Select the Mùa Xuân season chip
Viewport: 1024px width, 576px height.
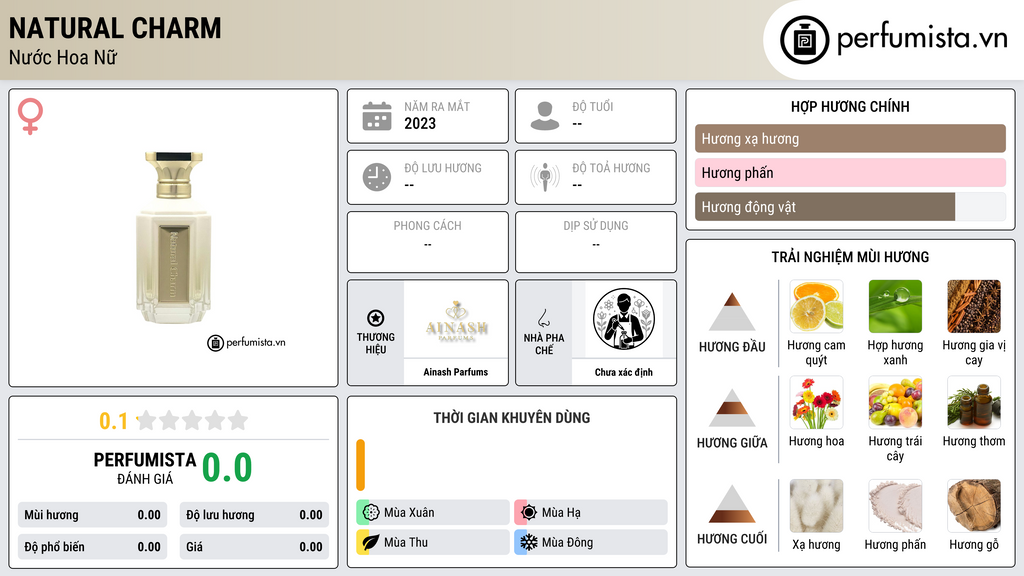(433, 512)
